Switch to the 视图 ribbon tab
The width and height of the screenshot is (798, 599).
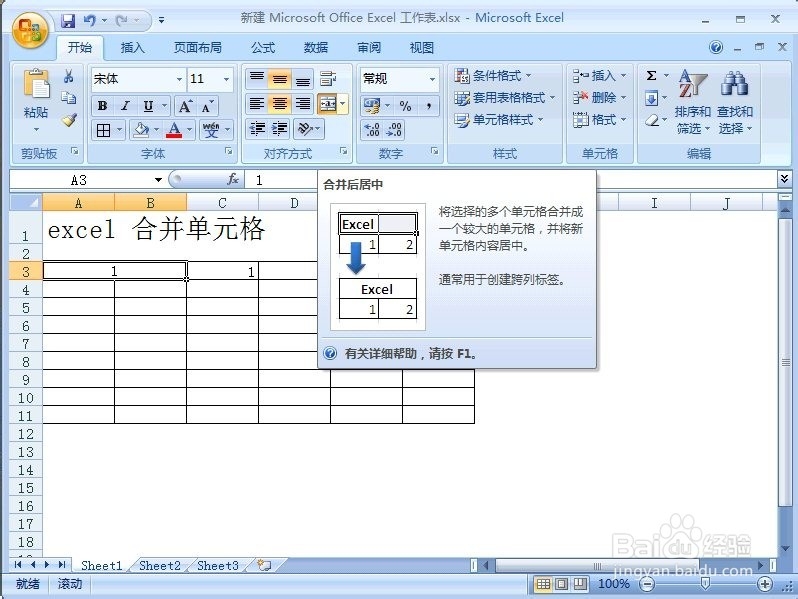[x=422, y=48]
